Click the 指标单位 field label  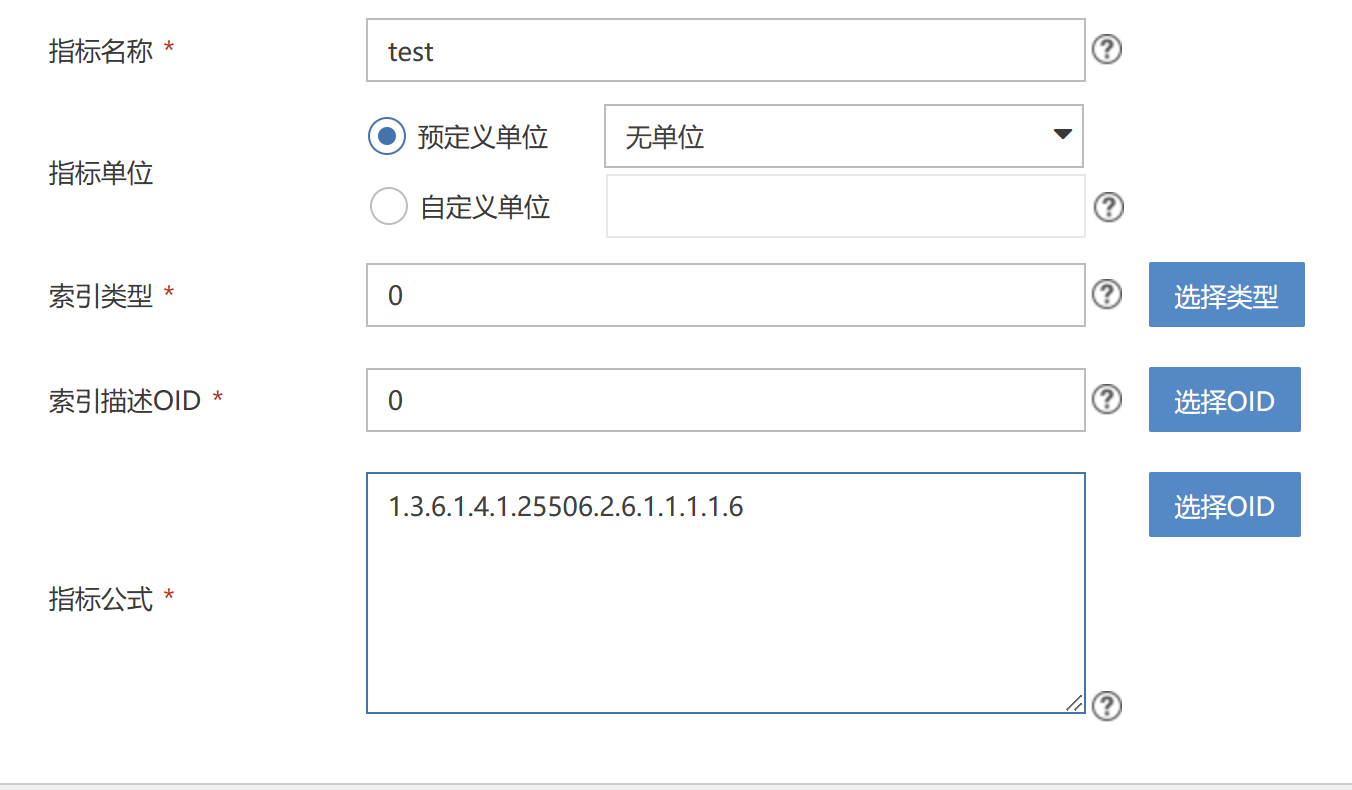pos(101,173)
